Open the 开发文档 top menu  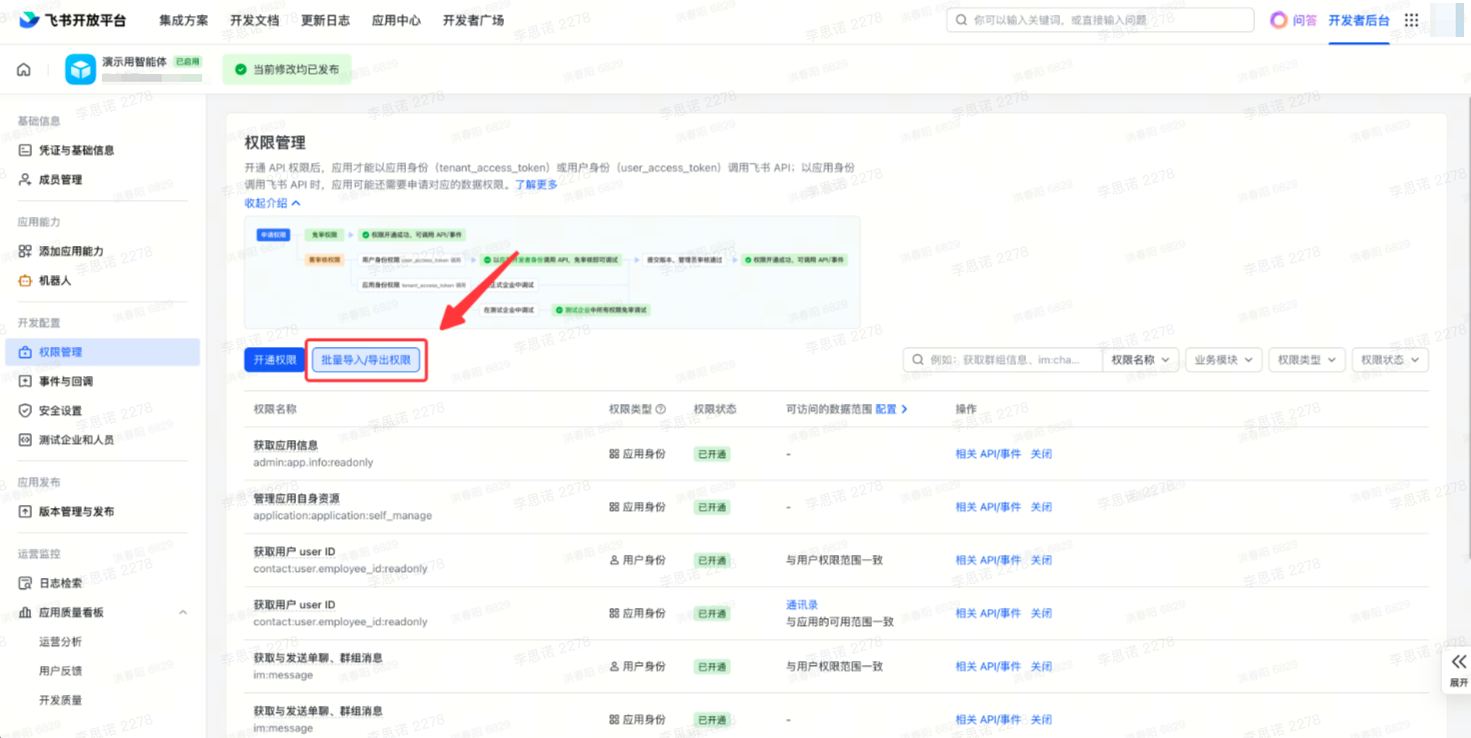[x=255, y=20]
